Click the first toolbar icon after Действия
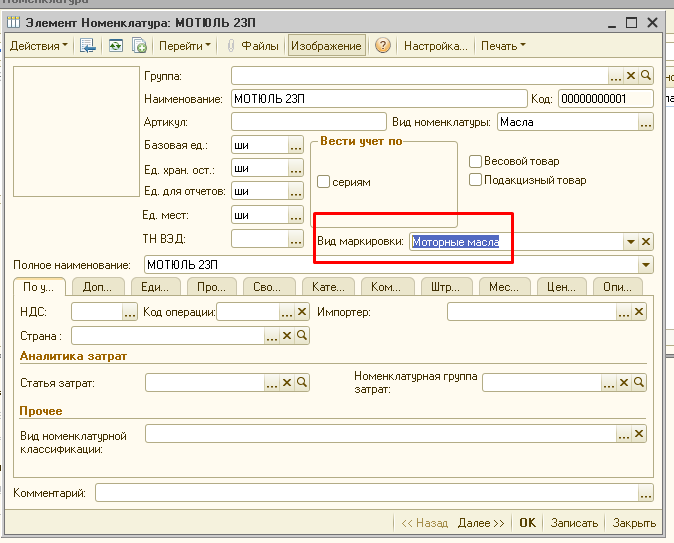 click(88, 46)
